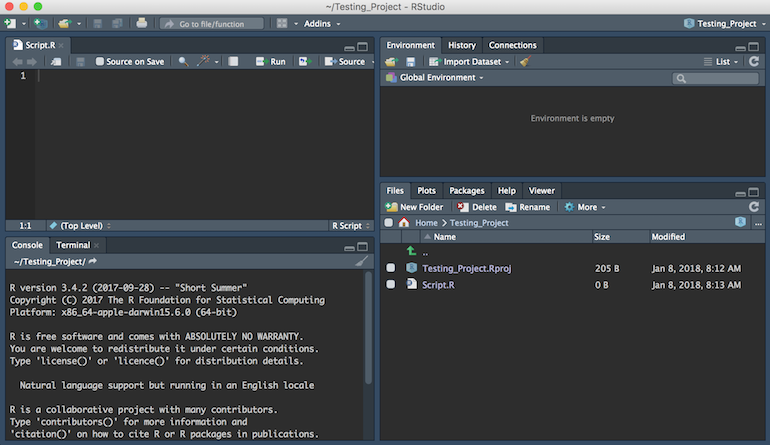This screenshot has height=445, width=770.
Task: Delete the selected files
Action: pos(476,207)
